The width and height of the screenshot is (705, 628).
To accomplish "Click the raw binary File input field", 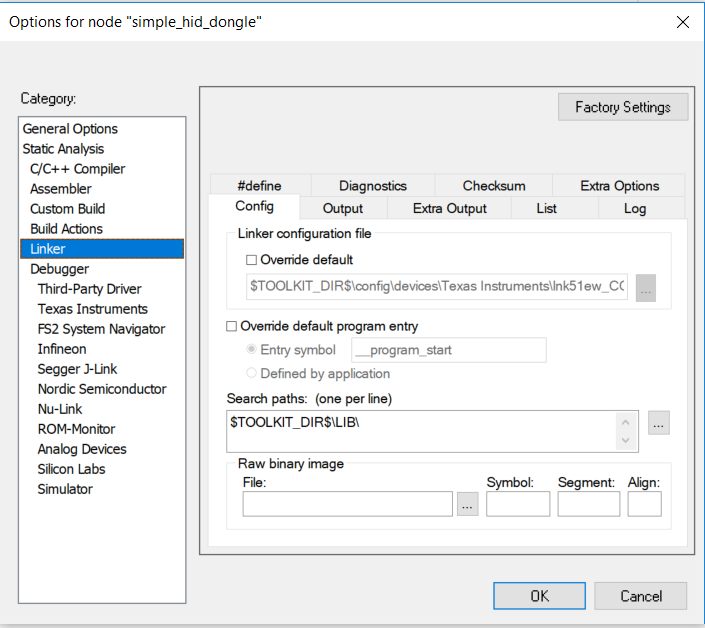I will 347,504.
